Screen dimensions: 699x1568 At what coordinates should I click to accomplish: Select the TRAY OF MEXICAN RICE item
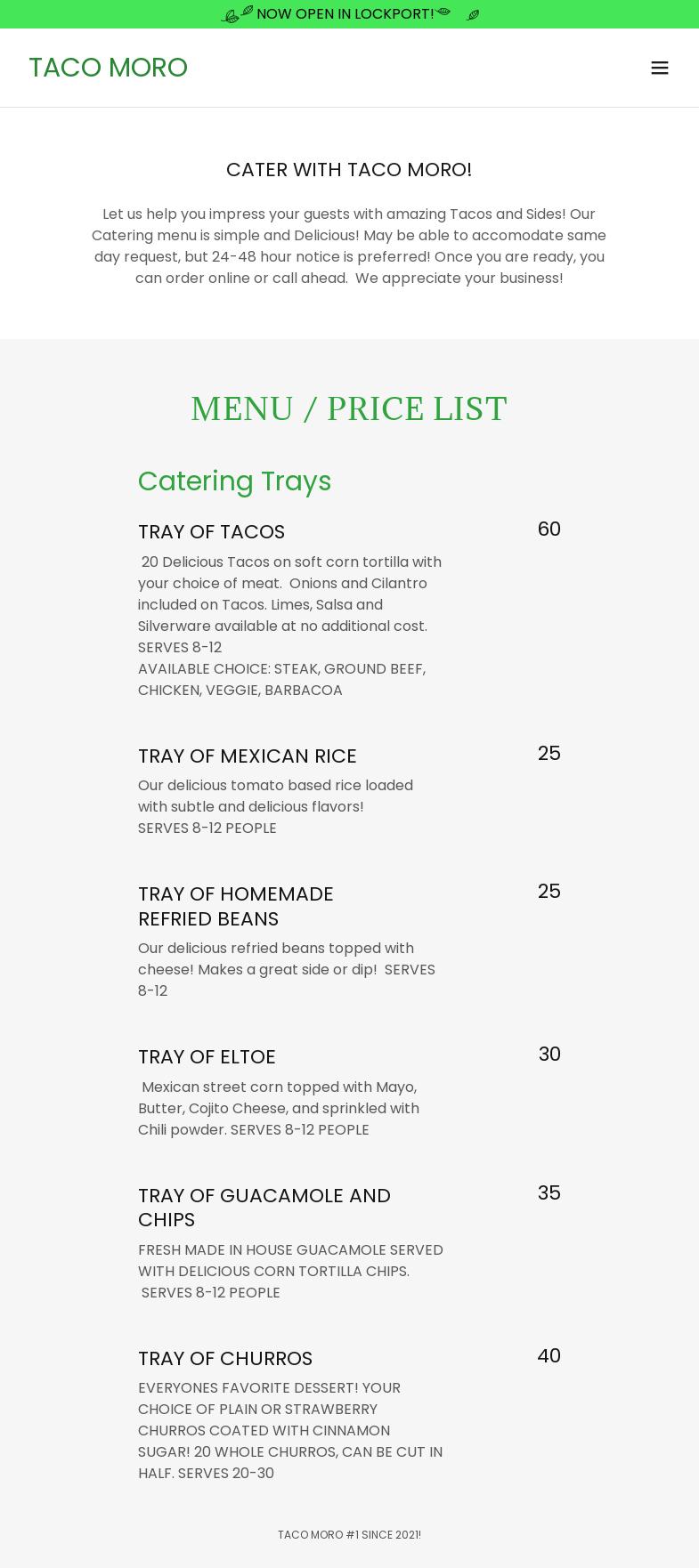tap(247, 756)
